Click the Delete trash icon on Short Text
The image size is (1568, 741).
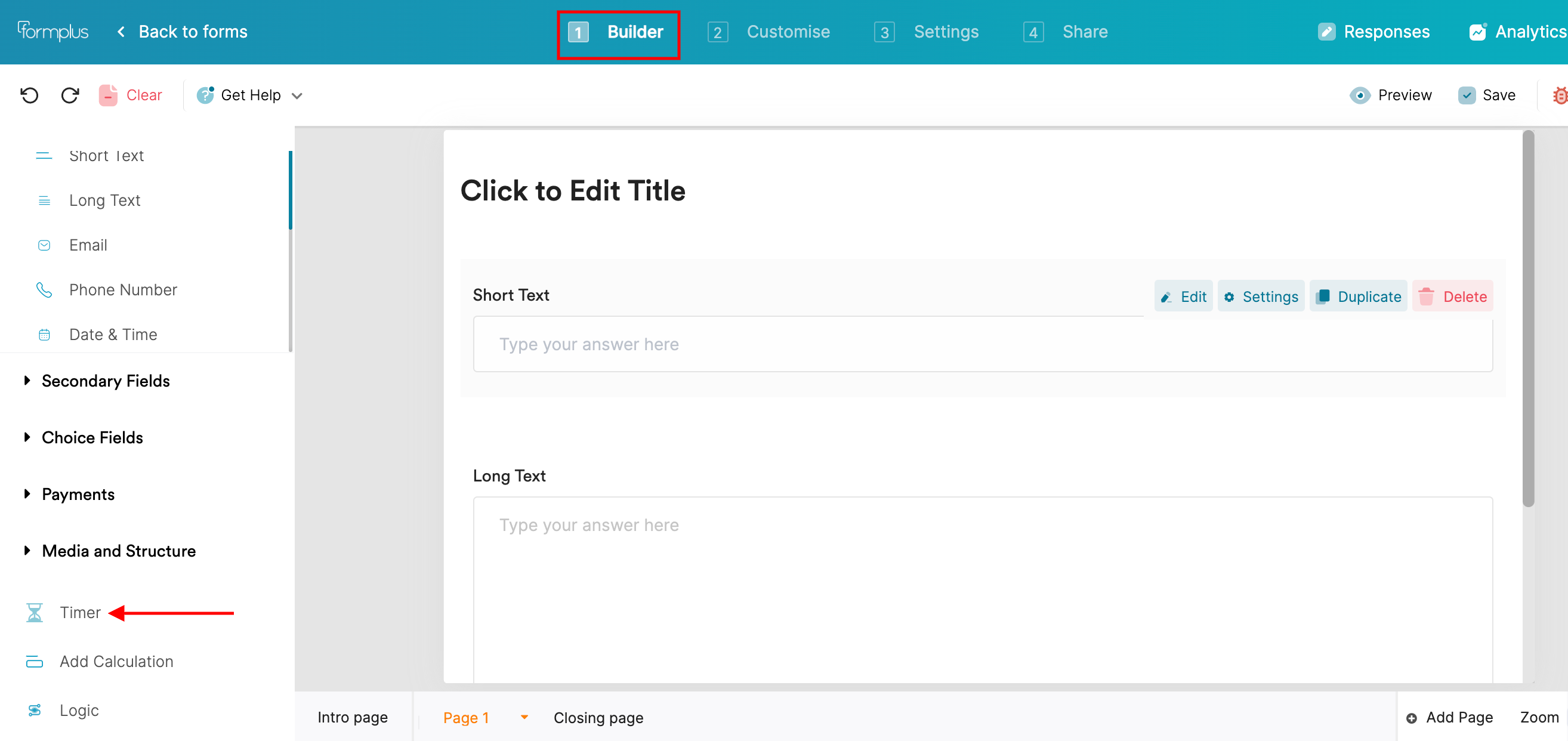tap(1426, 297)
